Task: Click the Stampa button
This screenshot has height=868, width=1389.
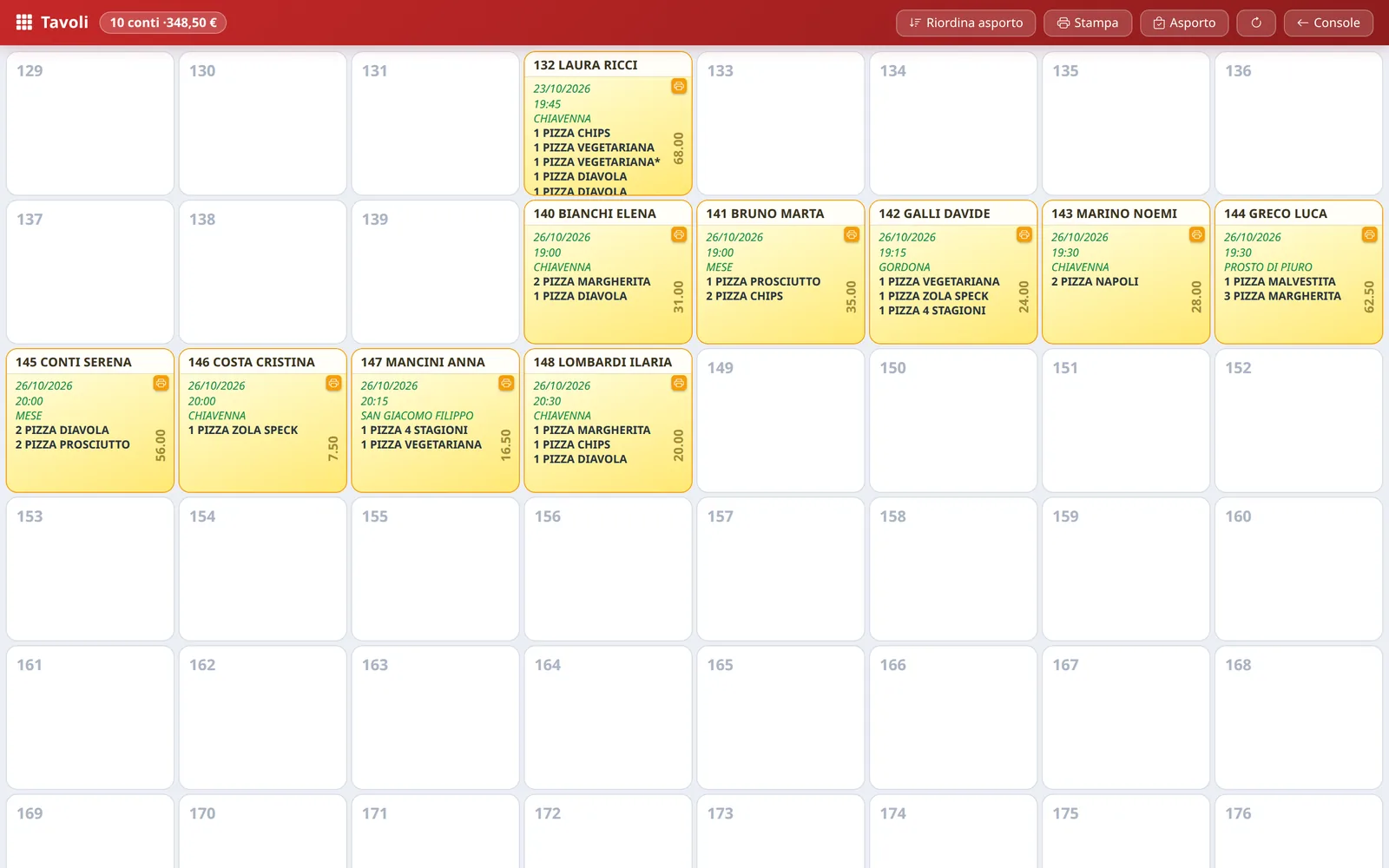Action: coord(1088,23)
